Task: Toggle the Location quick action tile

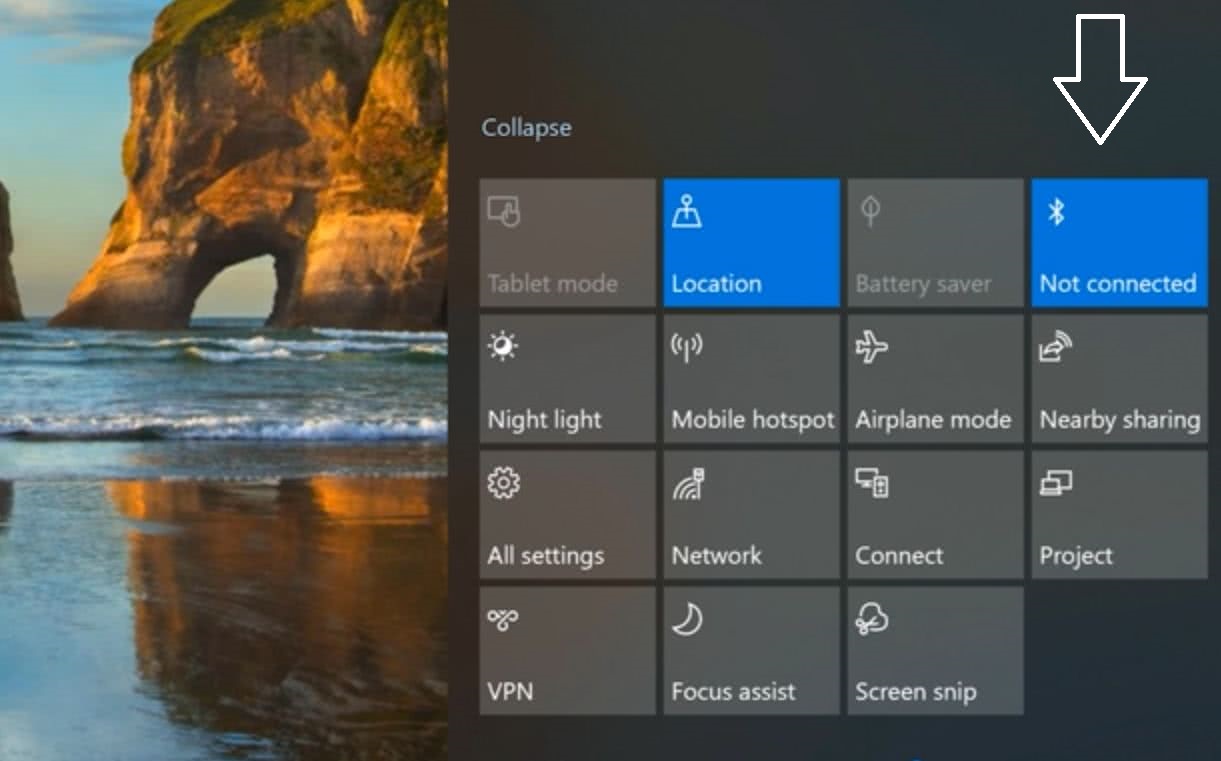Action: pyautogui.click(x=751, y=243)
